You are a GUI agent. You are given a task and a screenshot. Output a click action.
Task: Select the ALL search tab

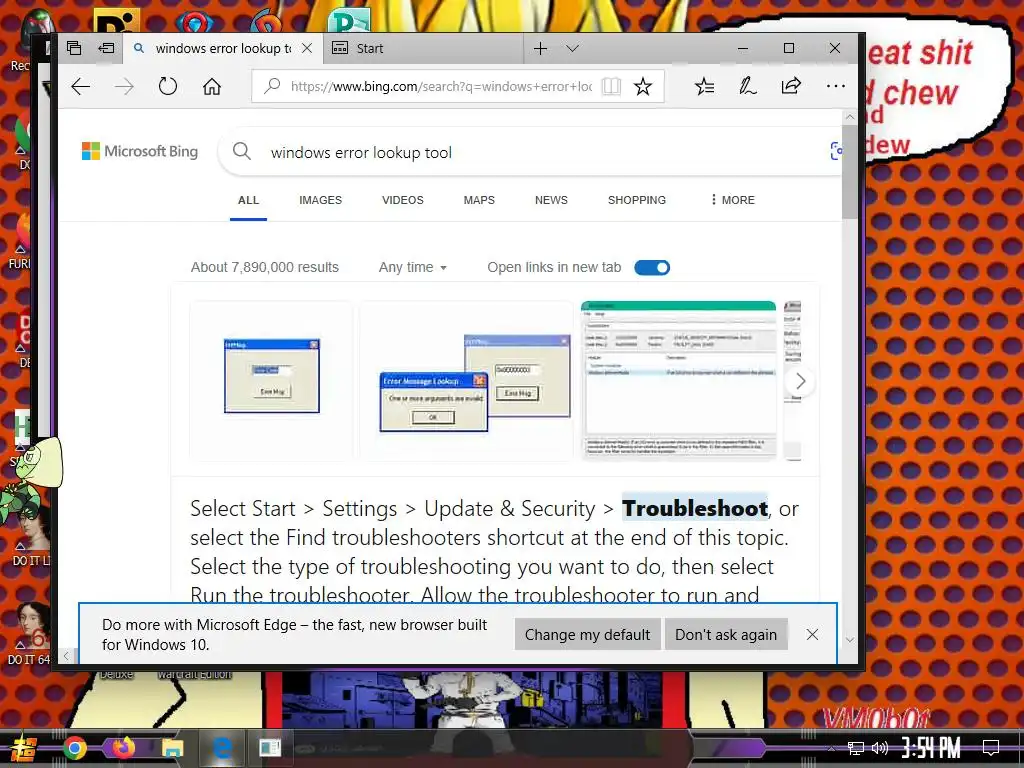pos(248,200)
